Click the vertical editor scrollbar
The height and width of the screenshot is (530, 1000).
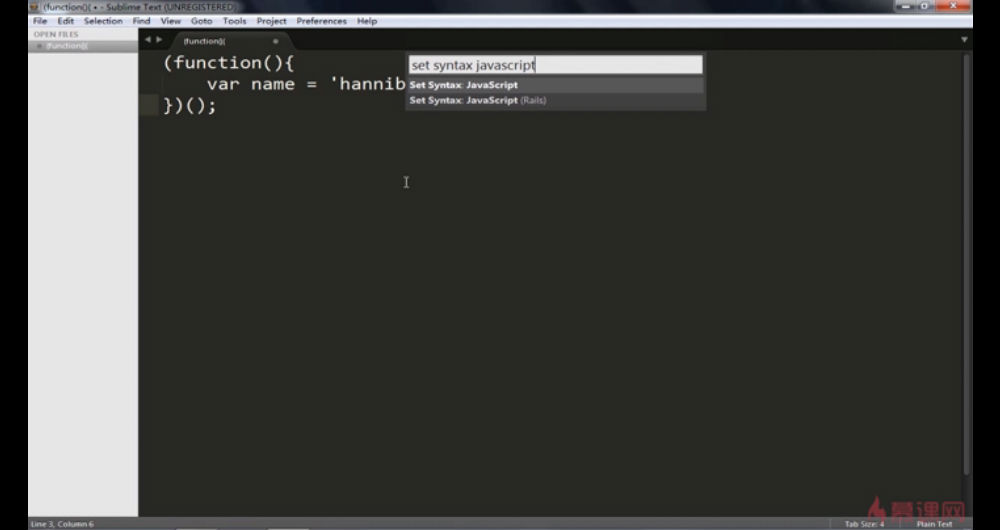(x=967, y=263)
